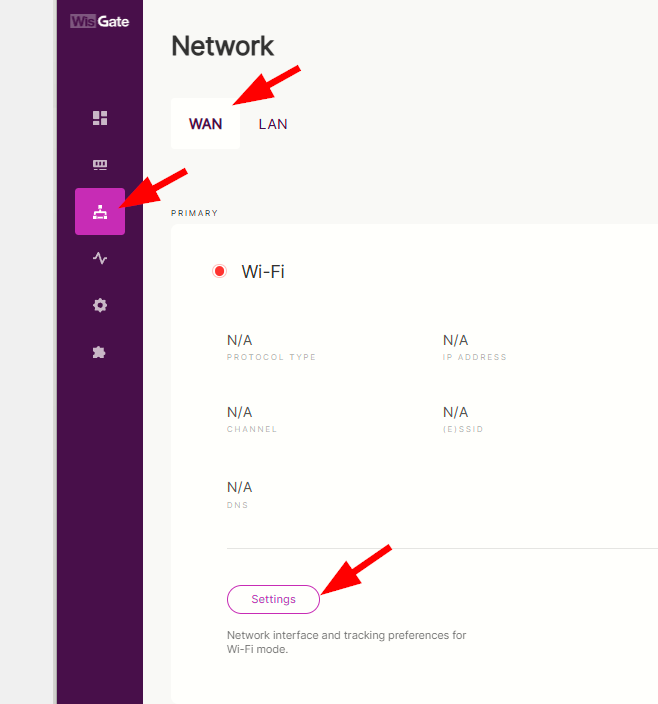Select the Network icon in the sidebar

coord(100,212)
